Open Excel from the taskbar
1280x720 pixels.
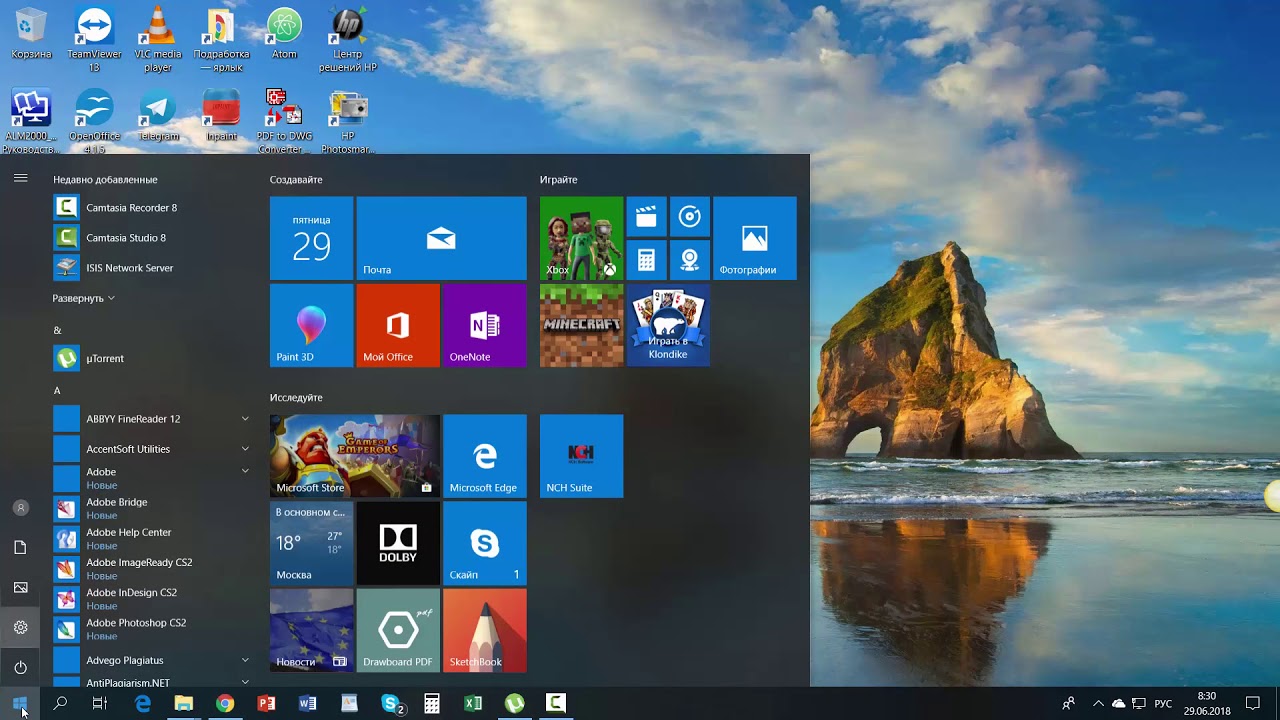pos(473,704)
